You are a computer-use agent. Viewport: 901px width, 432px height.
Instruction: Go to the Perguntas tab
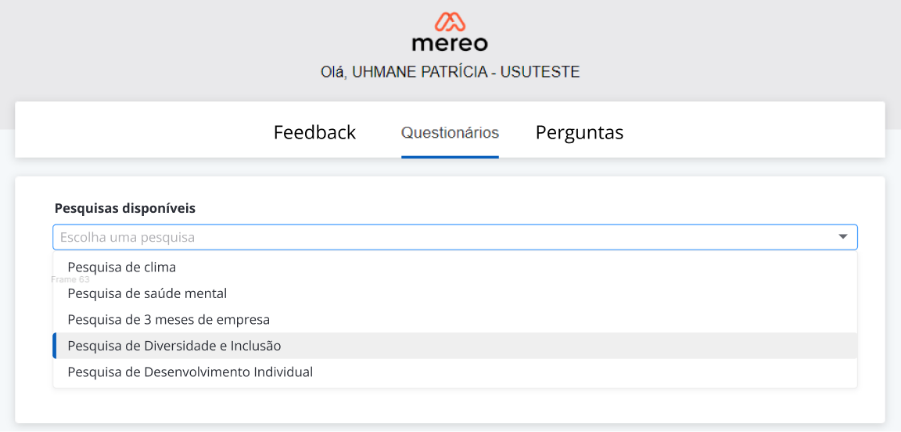[x=579, y=132]
